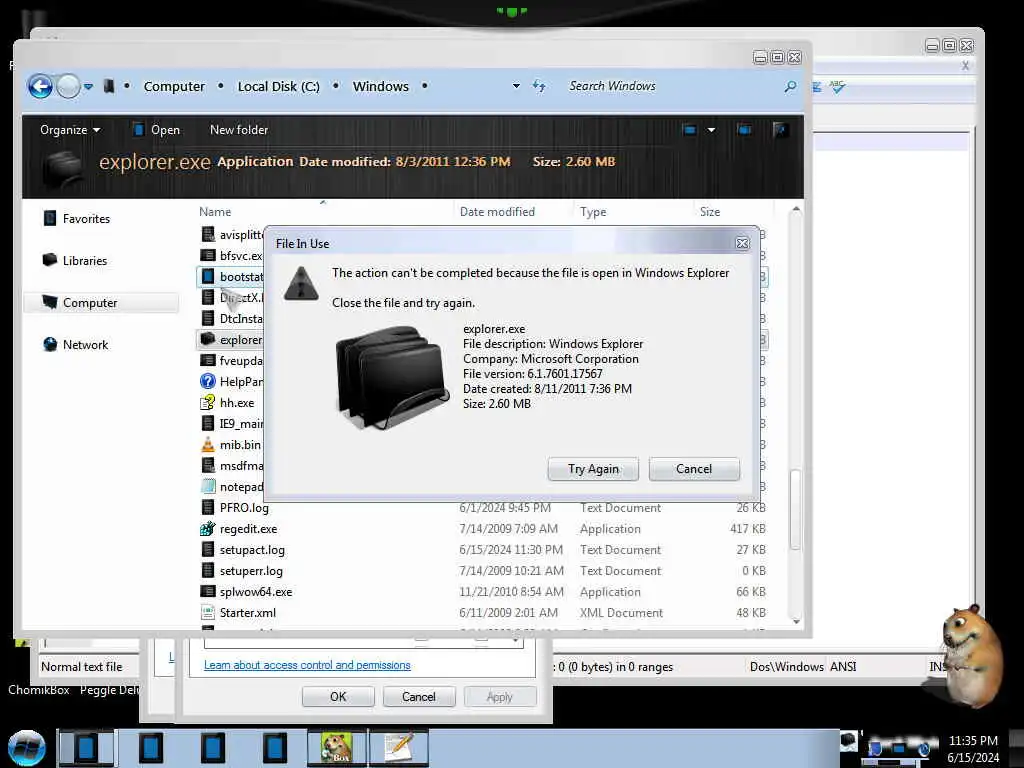Click the magnifier search icon
1024x768 pixels.
click(x=790, y=86)
